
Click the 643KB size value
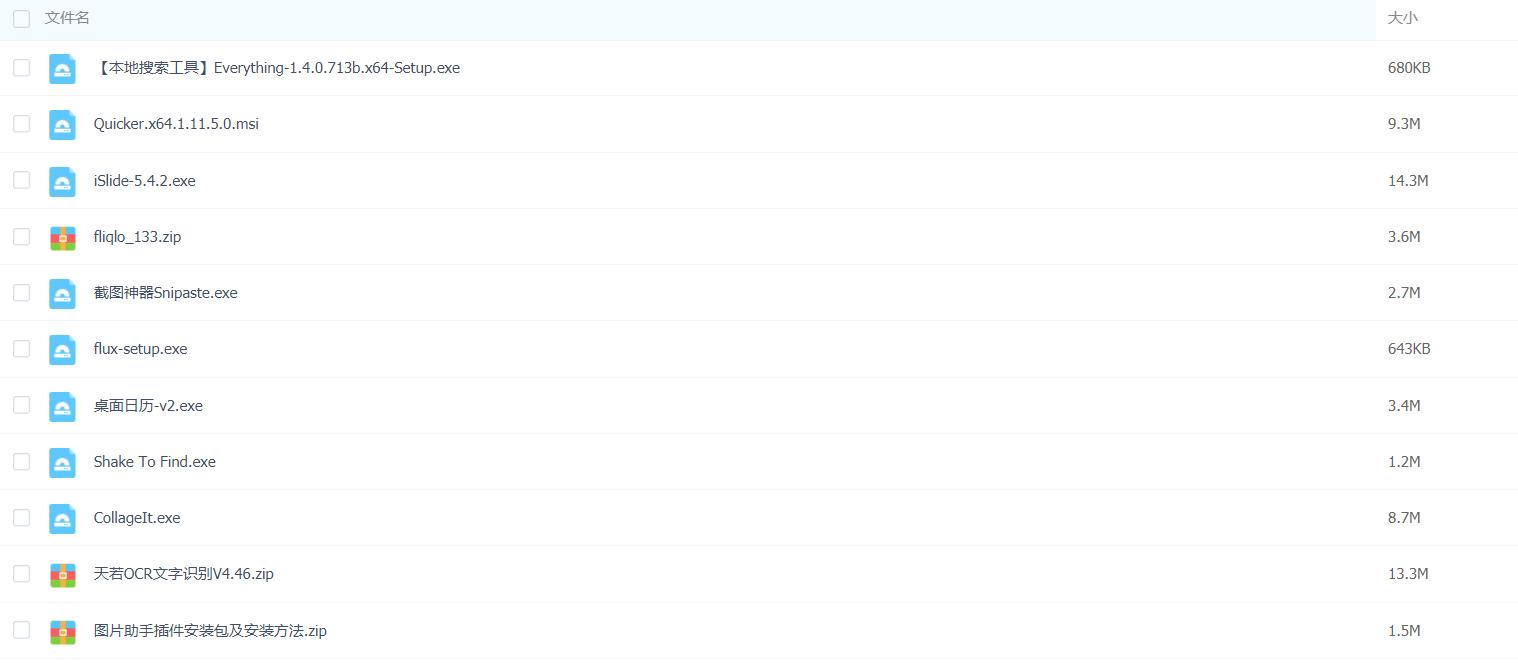(x=1409, y=349)
